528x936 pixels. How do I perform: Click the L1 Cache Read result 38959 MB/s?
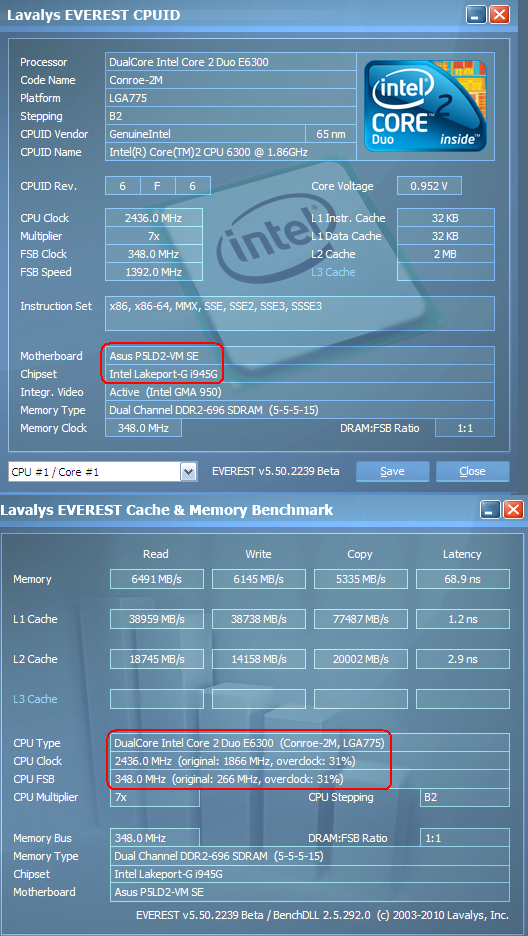click(x=157, y=619)
